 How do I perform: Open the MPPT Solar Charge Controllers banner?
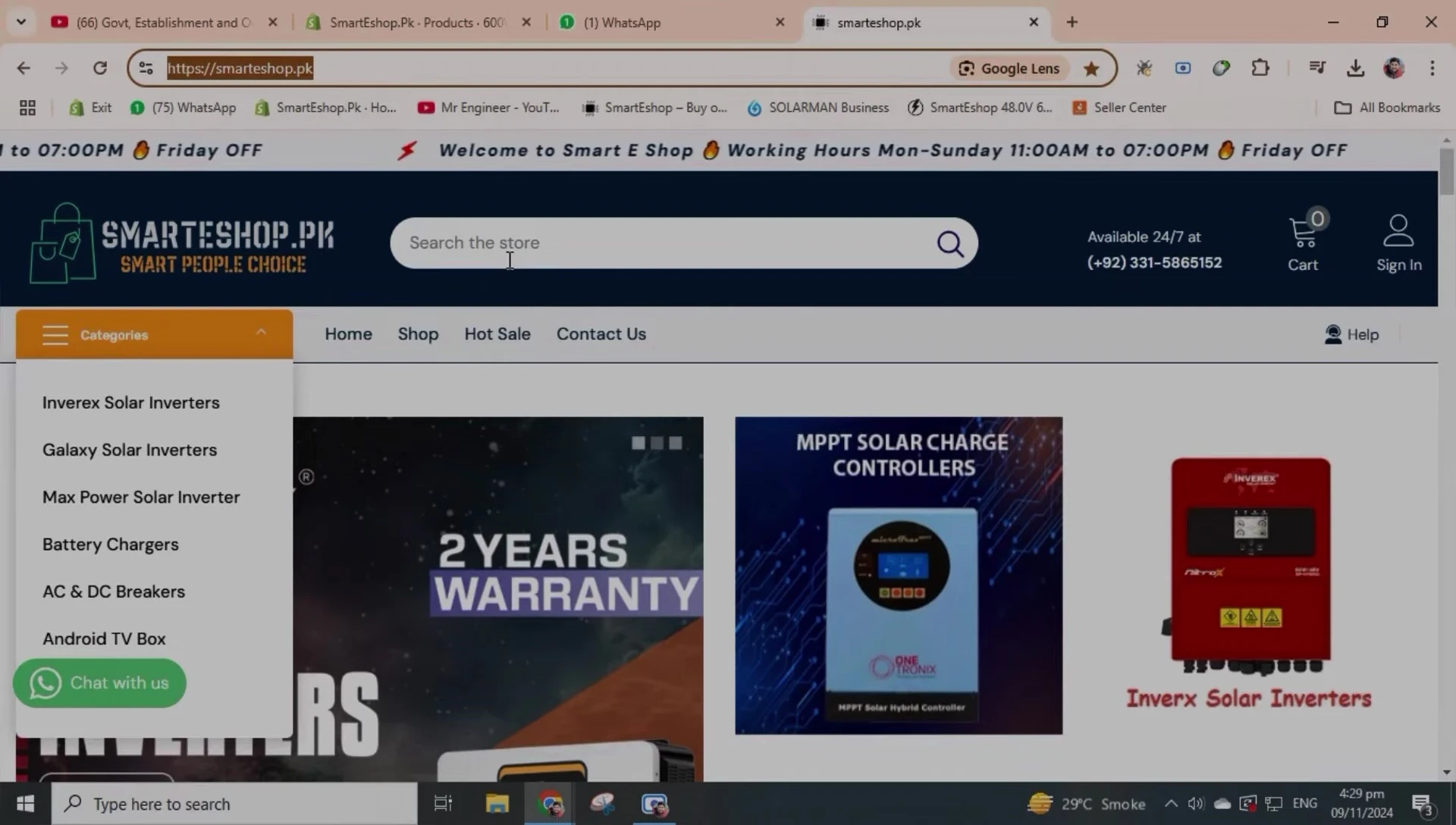pos(899,576)
